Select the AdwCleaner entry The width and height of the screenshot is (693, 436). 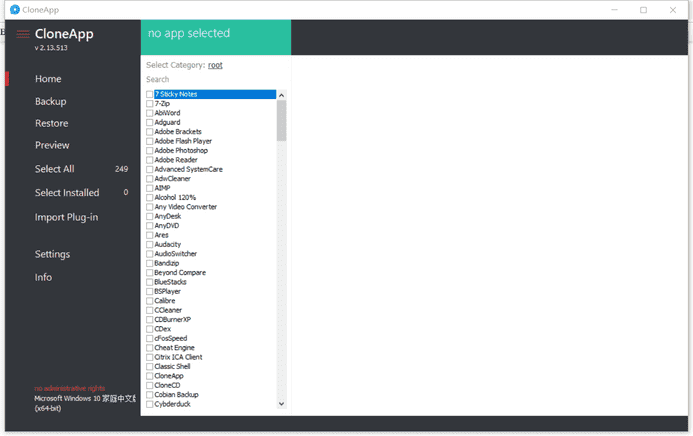coord(172,179)
